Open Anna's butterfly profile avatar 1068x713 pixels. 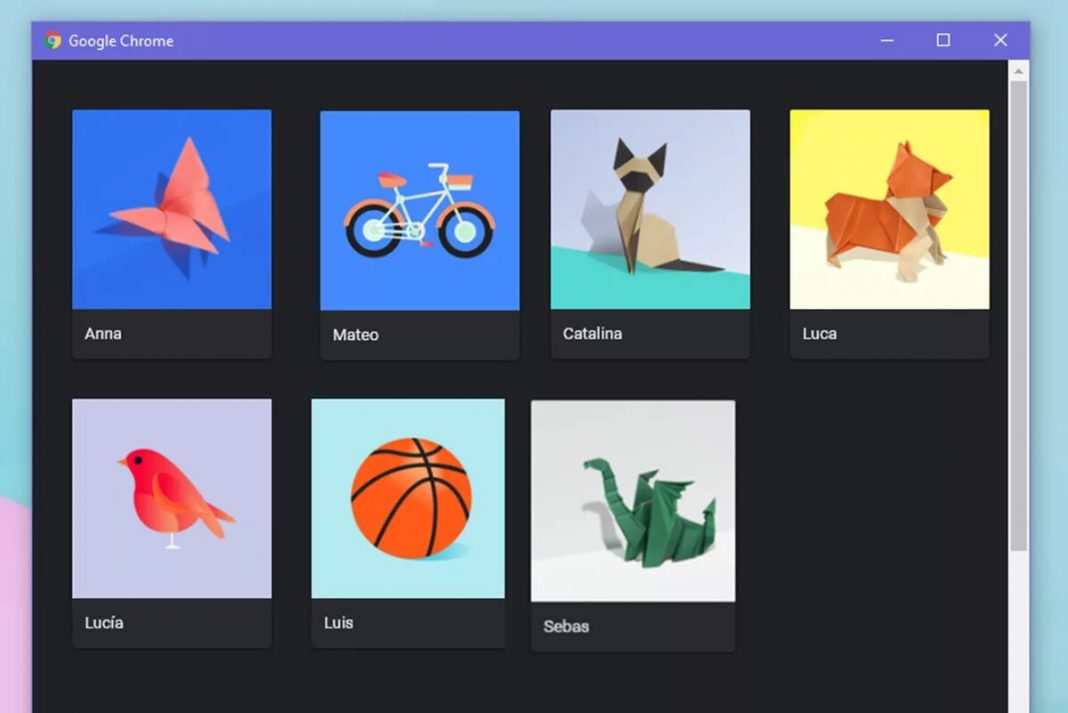pyautogui.click(x=171, y=207)
